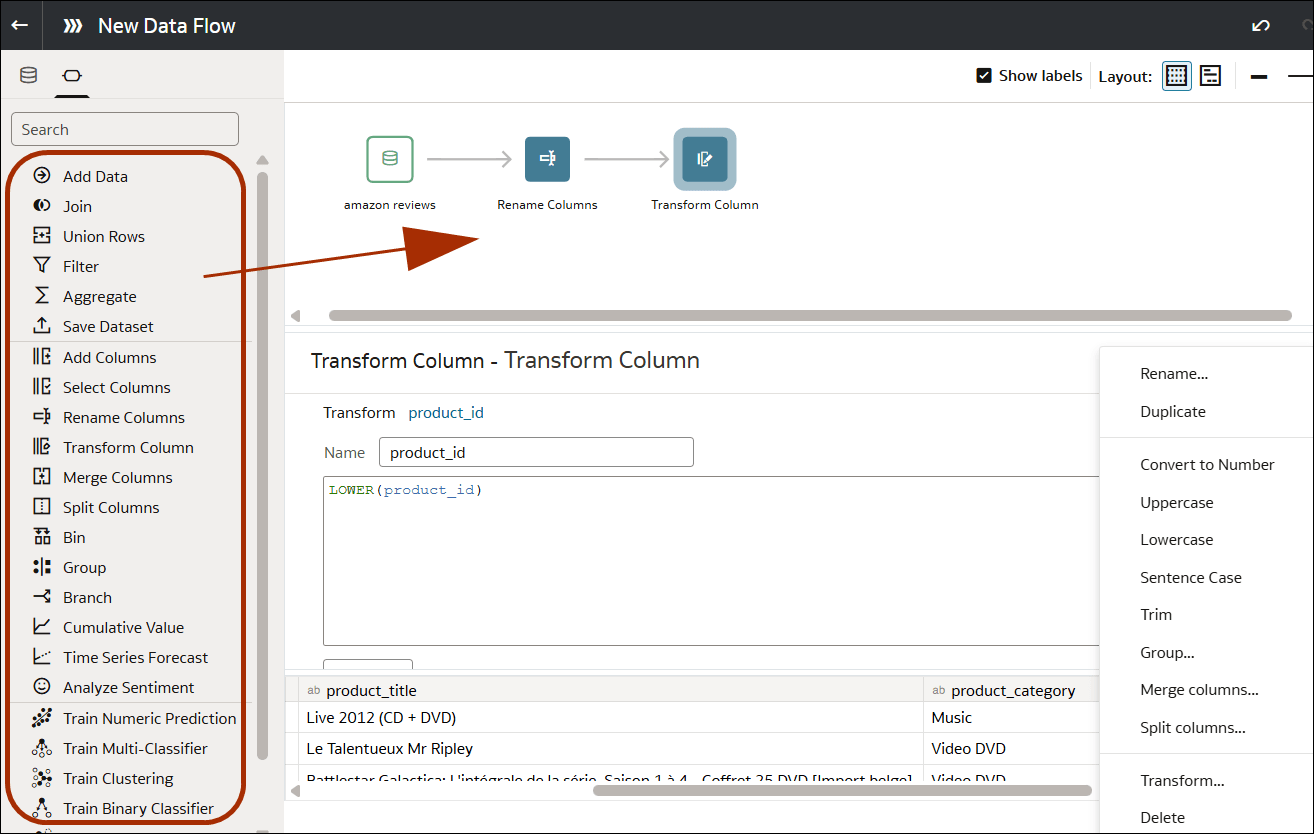
Task: Select the Join step icon
Action: coord(40,206)
